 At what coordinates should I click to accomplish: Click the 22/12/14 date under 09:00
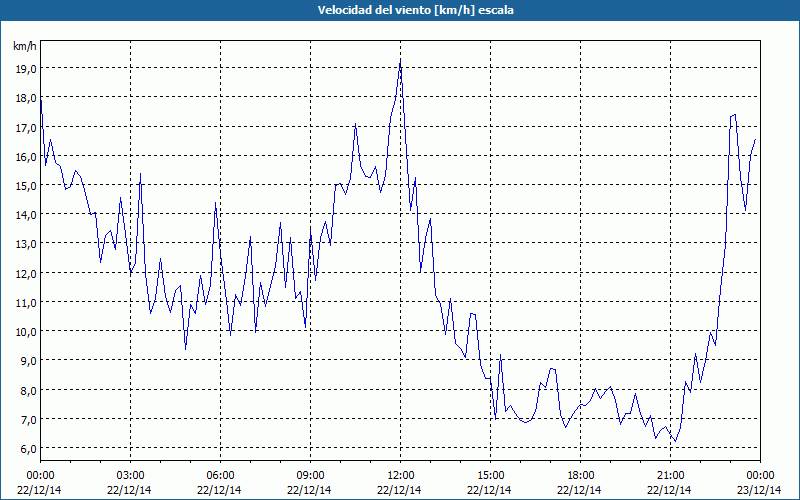coord(309,490)
